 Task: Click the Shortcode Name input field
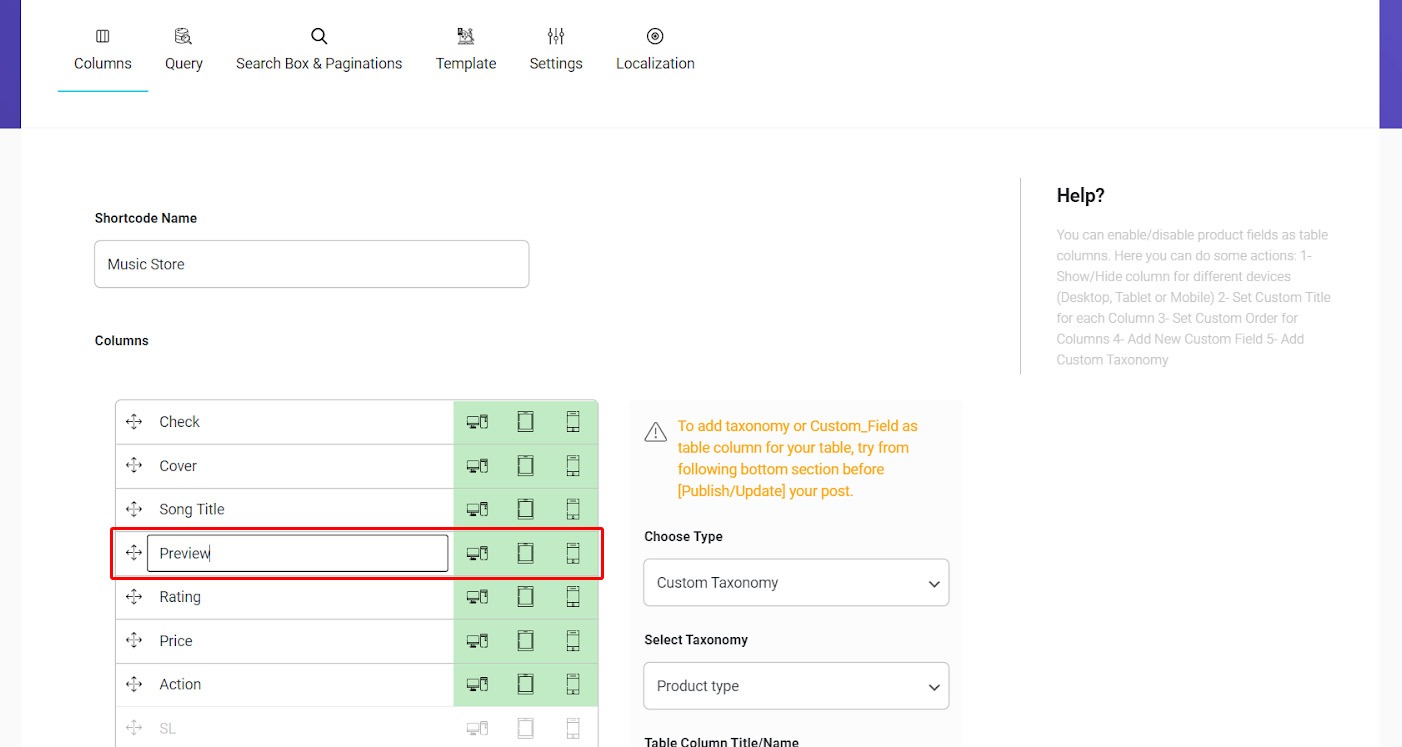(311, 264)
